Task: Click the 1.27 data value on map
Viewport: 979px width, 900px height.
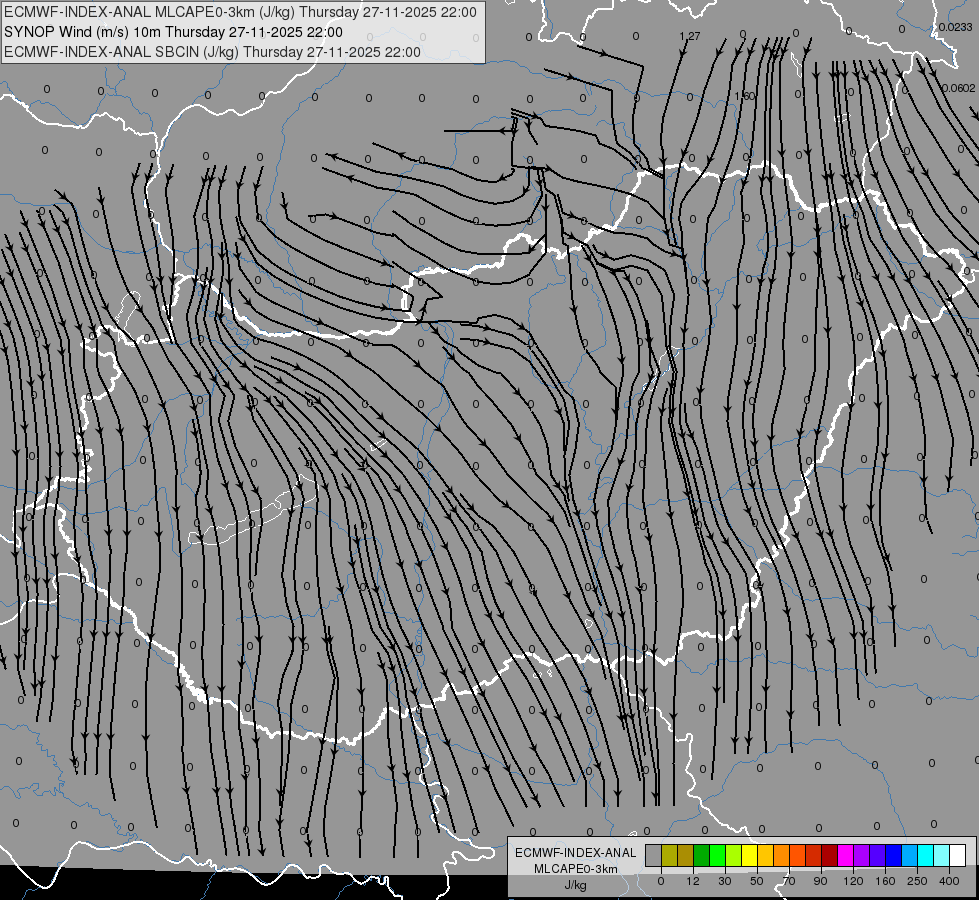Action: click(x=690, y=36)
